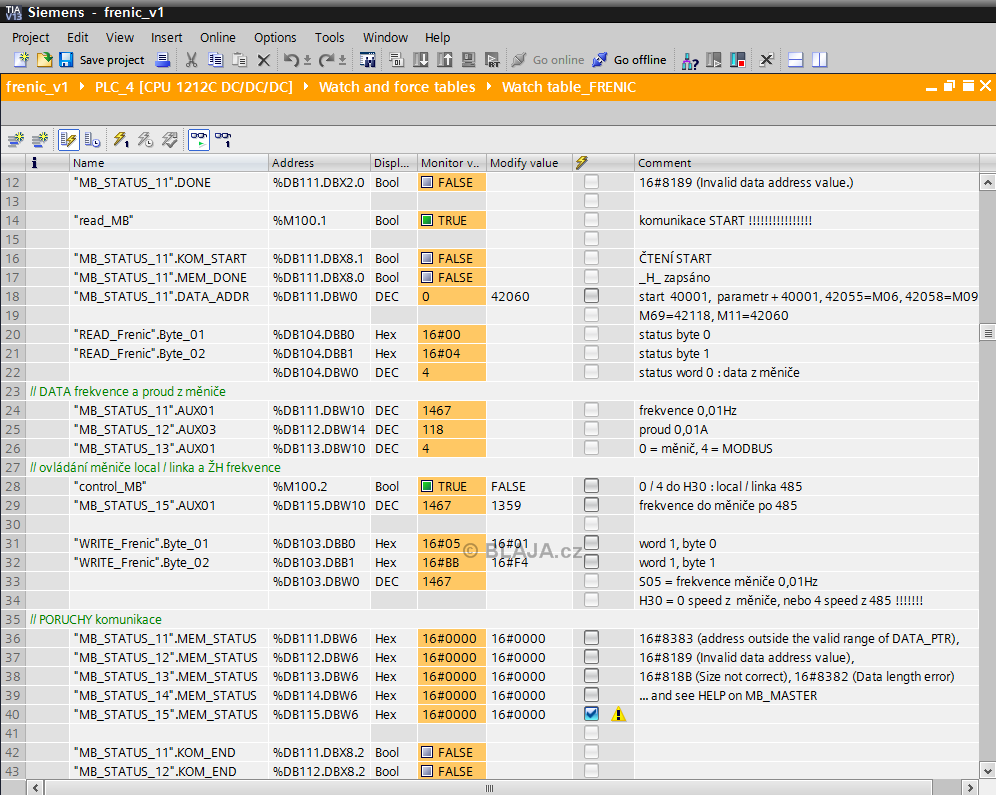Image resolution: width=996 pixels, height=795 pixels.
Task: Open the Insert menu
Action: tap(166, 37)
